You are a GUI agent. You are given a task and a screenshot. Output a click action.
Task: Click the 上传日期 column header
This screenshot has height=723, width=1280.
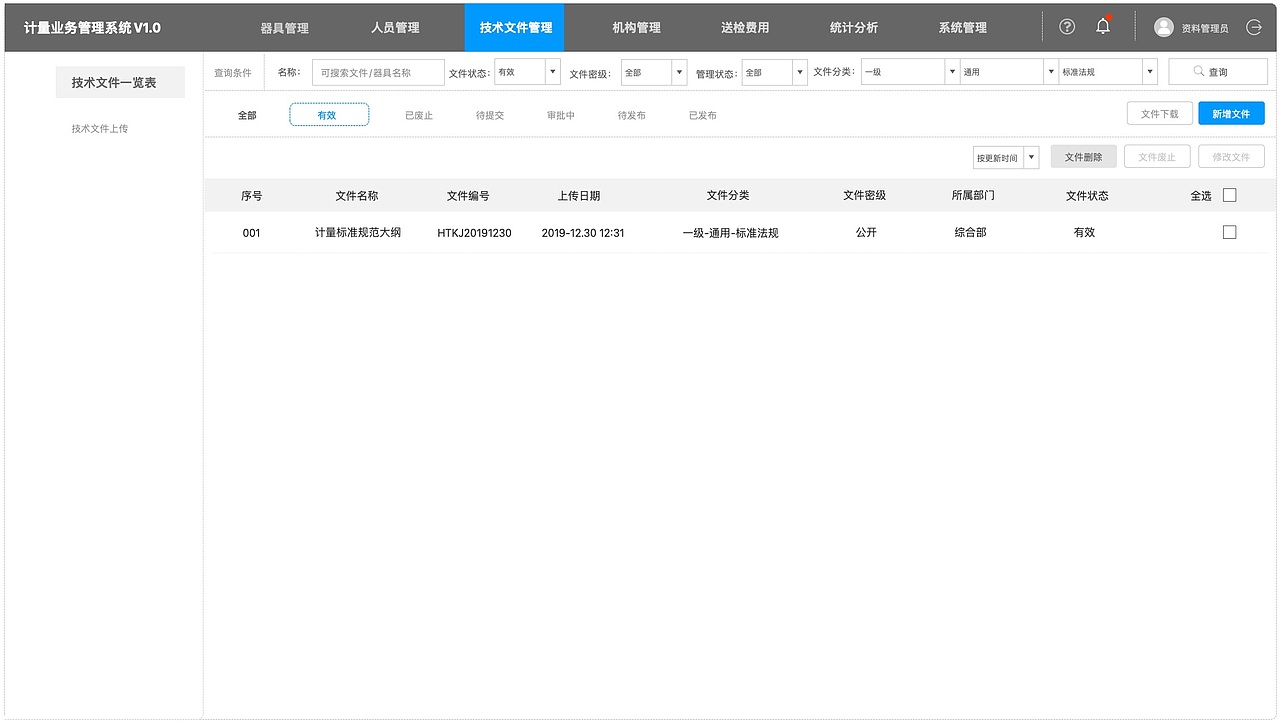pyautogui.click(x=579, y=196)
